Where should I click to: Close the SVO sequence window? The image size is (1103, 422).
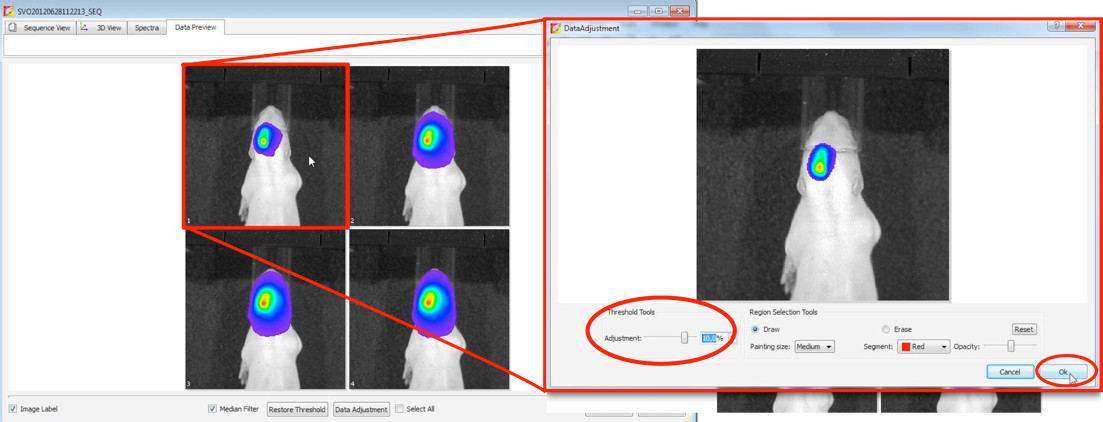pos(680,11)
